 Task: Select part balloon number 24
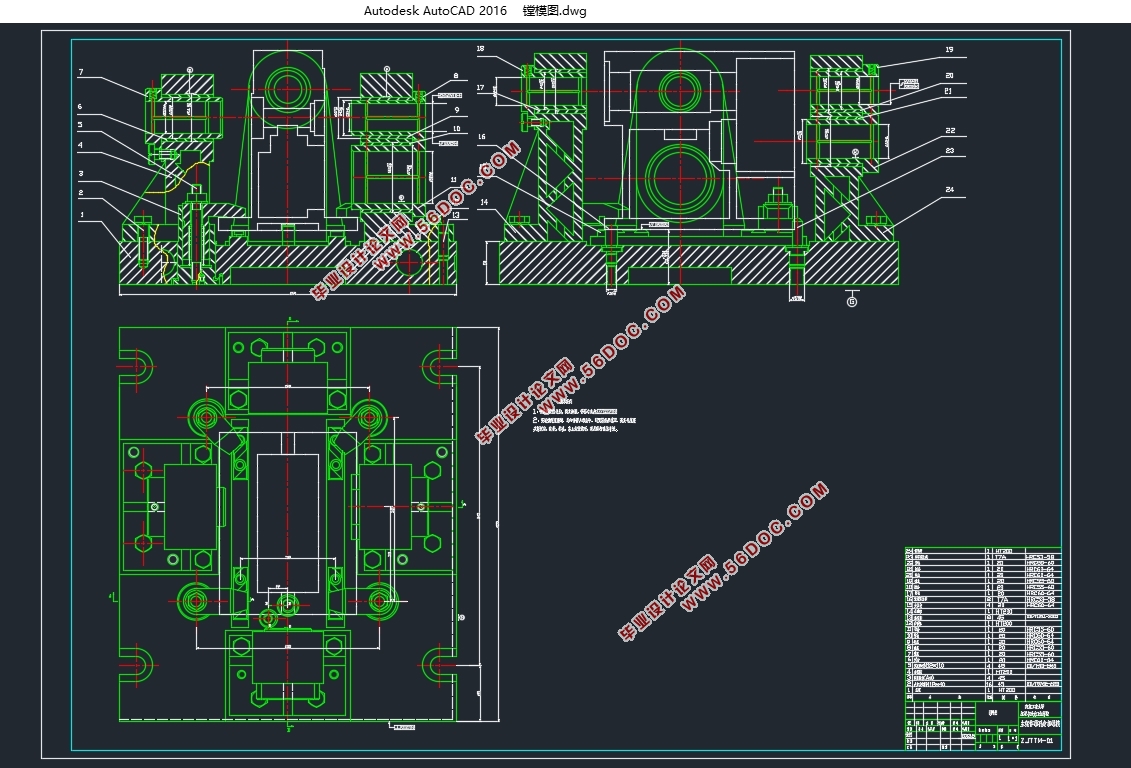949,190
